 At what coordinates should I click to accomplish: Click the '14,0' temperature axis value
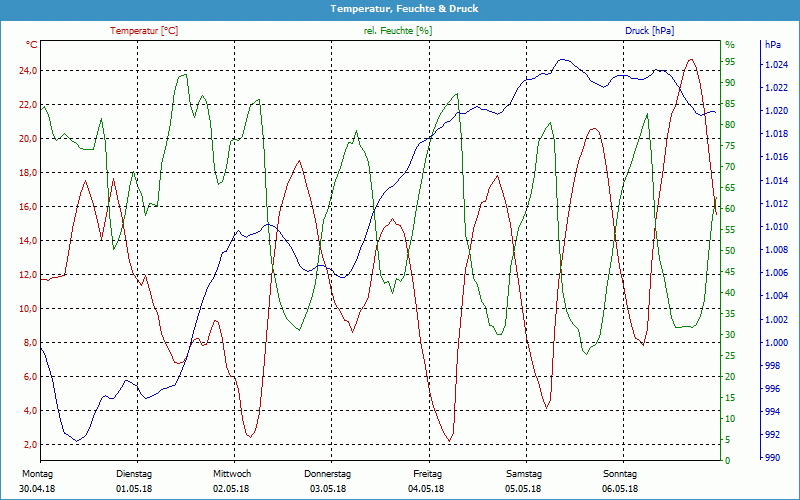[28, 240]
